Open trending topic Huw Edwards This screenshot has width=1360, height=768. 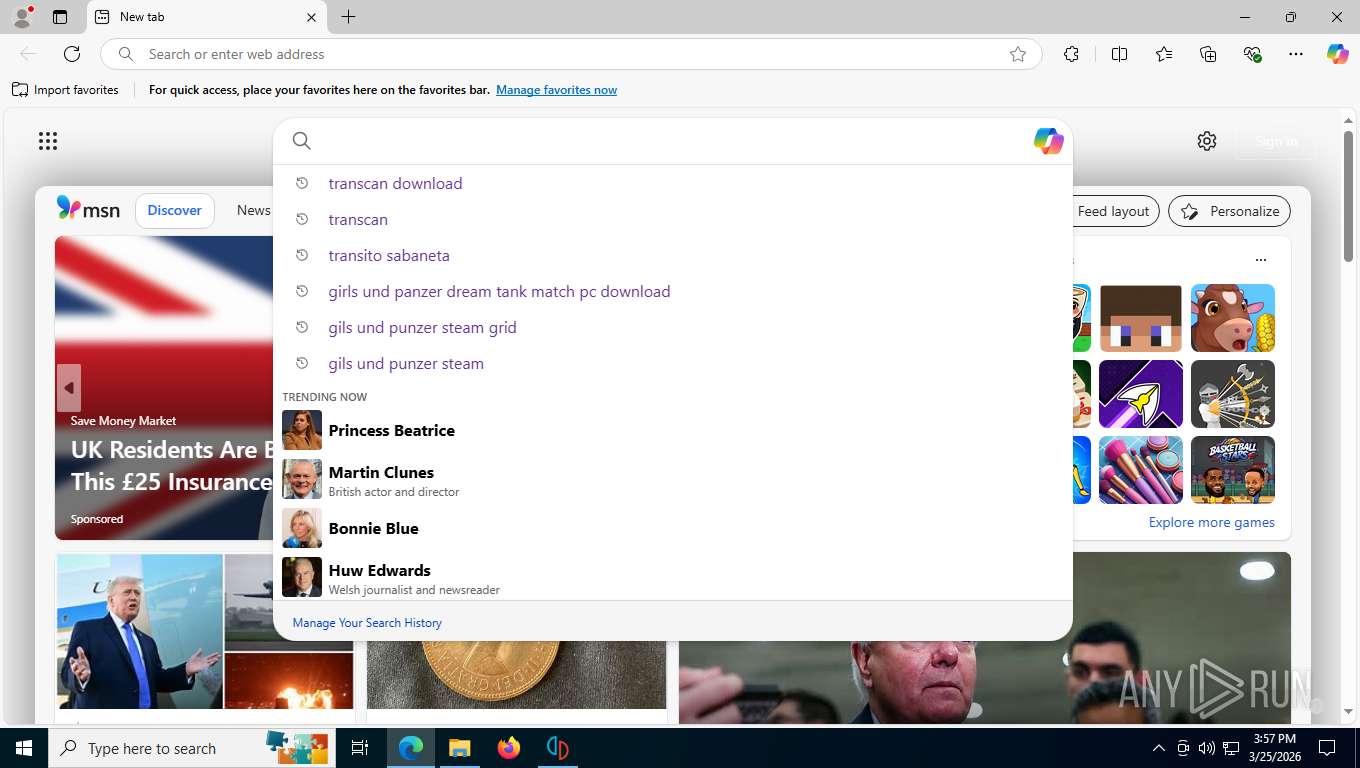(672, 577)
